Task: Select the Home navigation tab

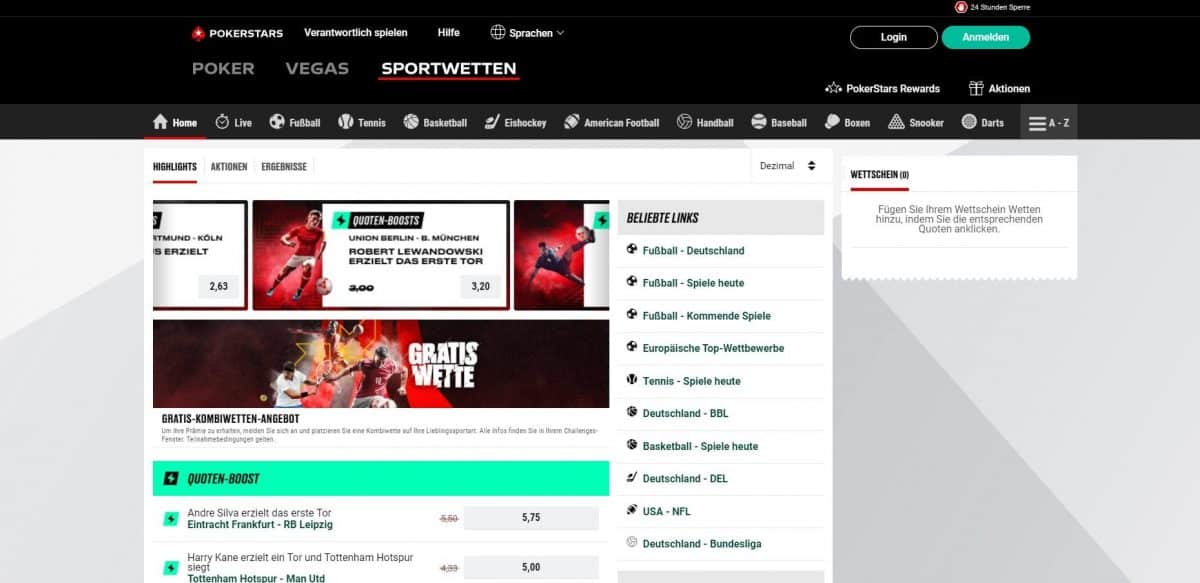Action: [175, 121]
